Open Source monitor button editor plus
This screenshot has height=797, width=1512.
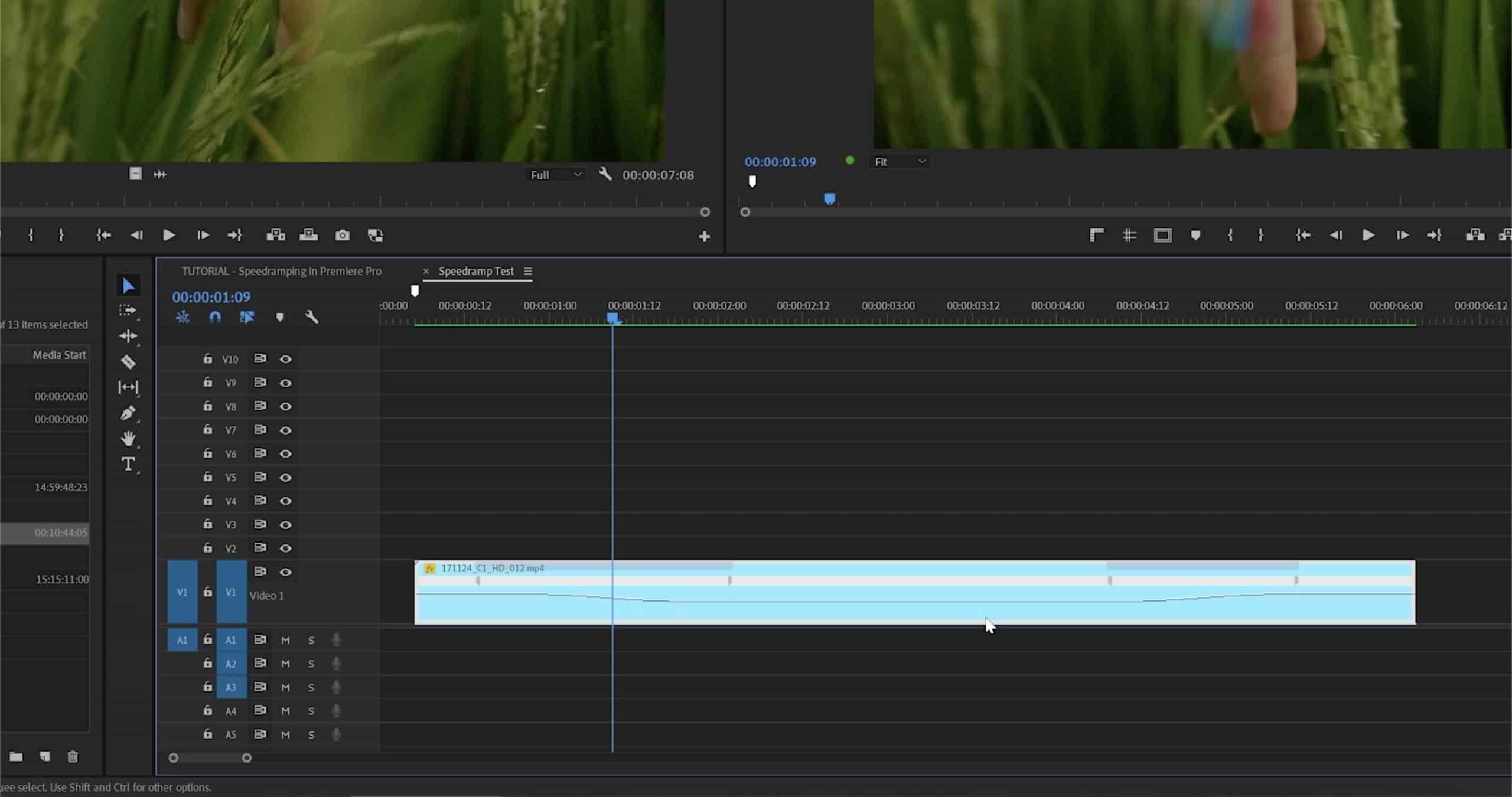(704, 236)
